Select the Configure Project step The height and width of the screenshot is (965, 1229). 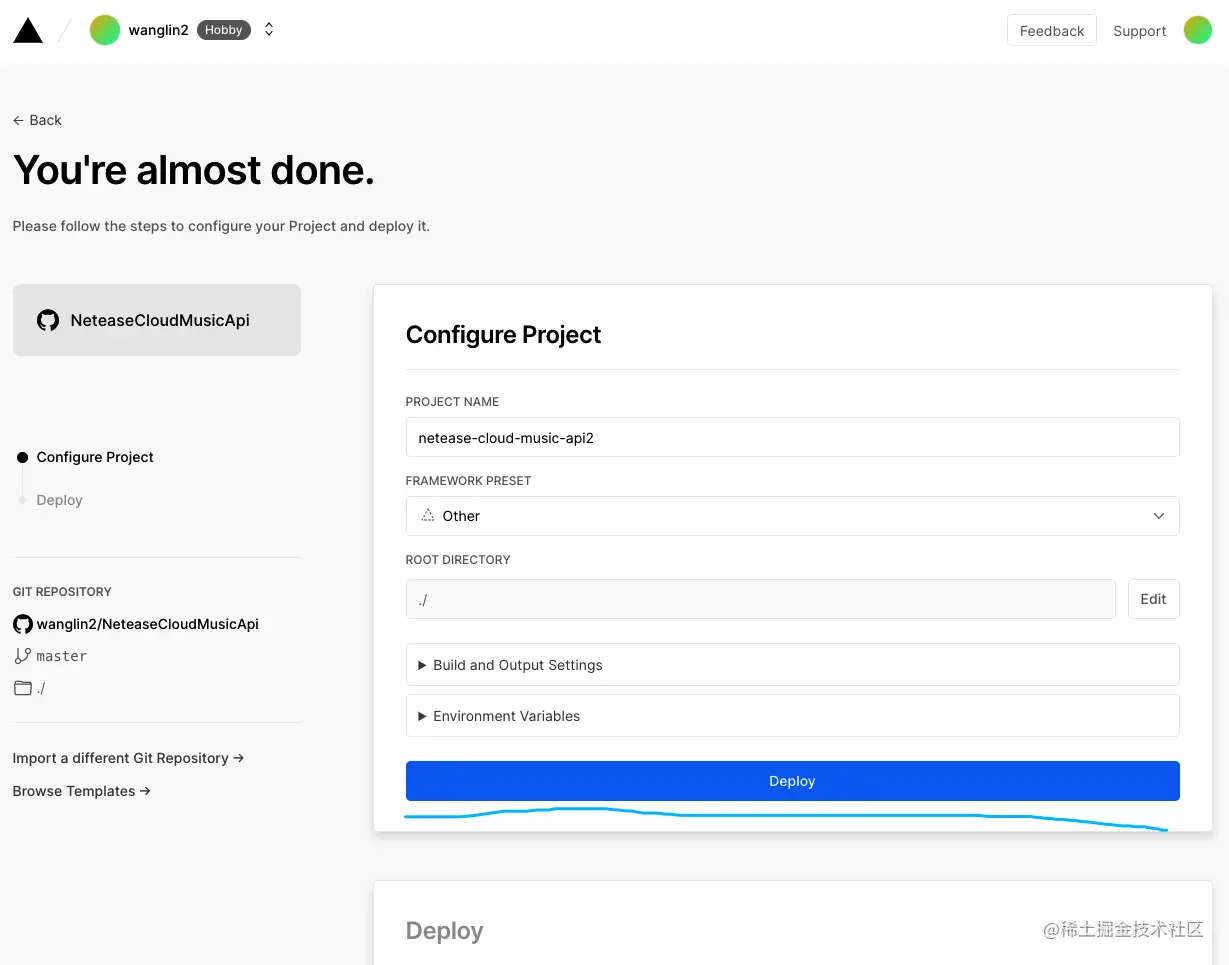click(95, 457)
